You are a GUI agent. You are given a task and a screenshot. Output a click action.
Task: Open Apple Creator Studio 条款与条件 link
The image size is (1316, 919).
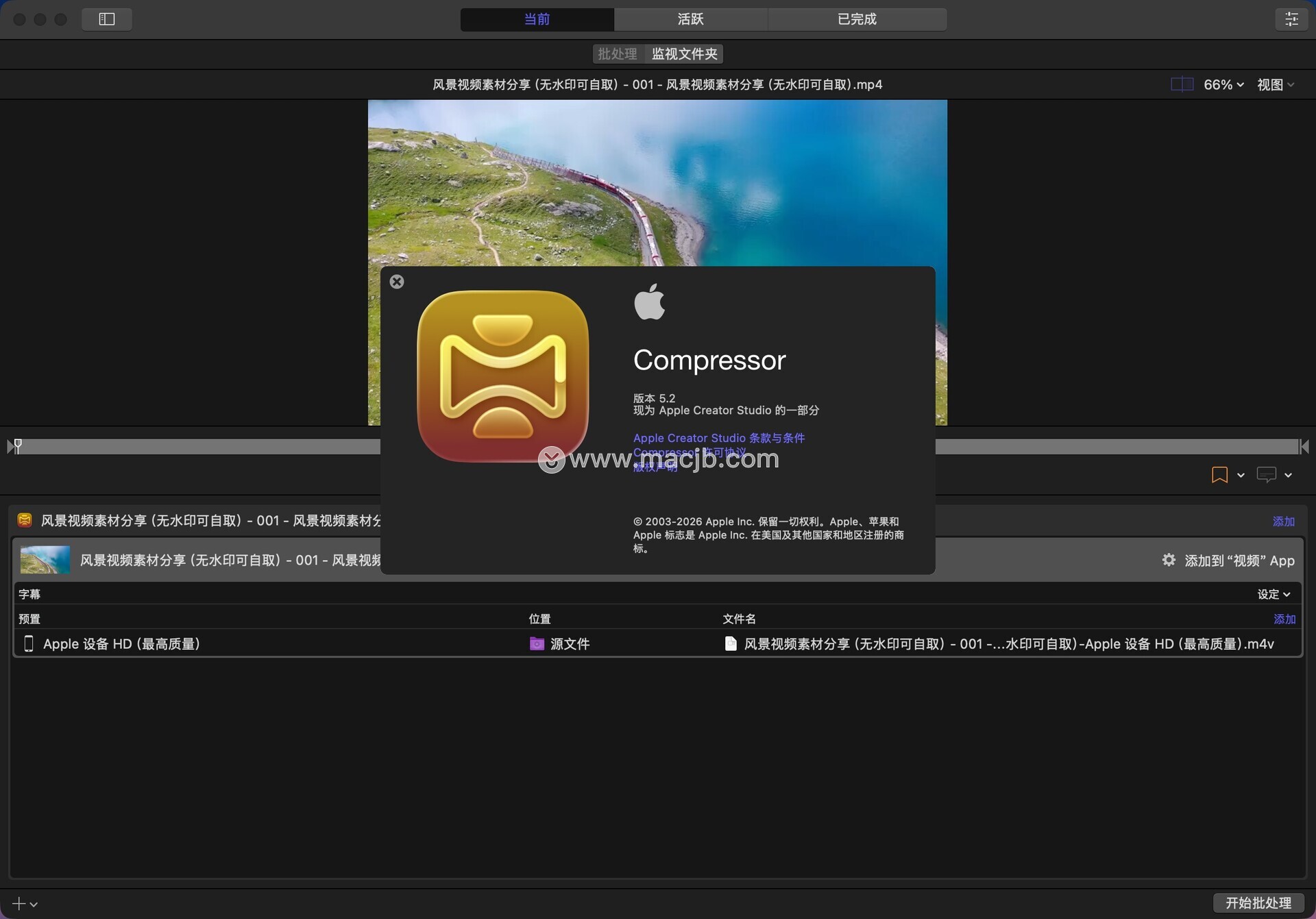pos(718,438)
